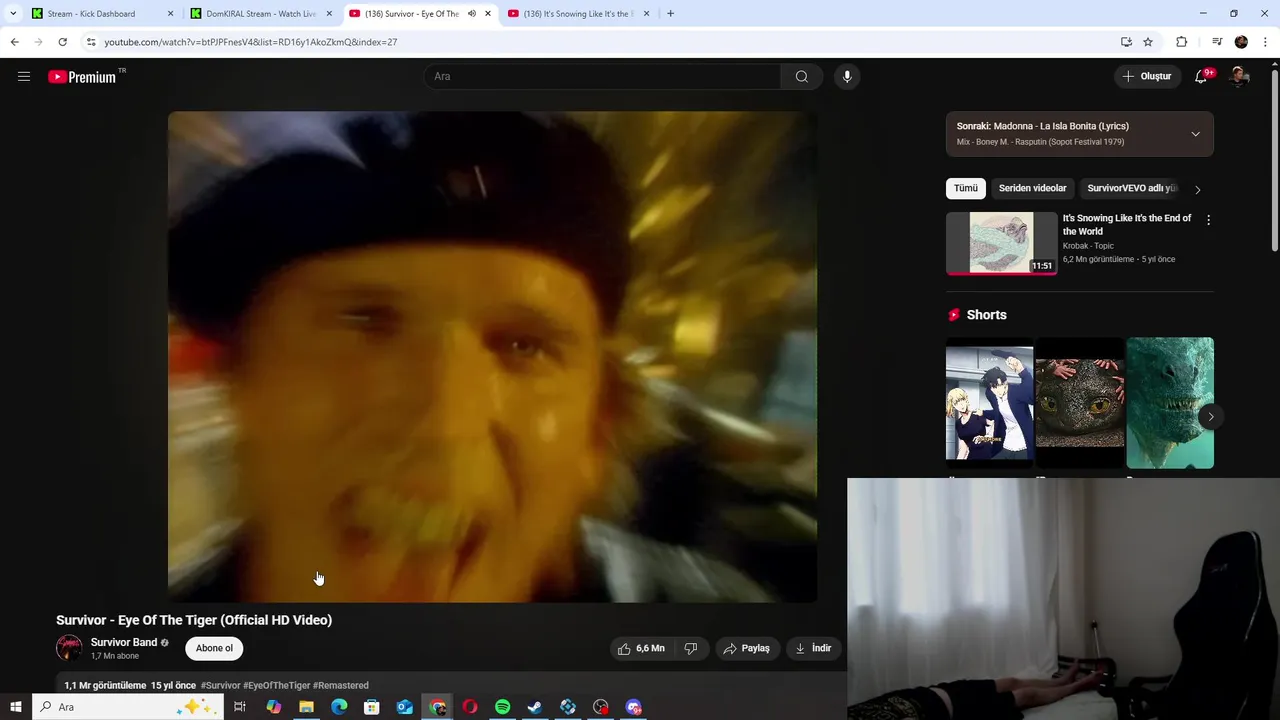Bookmark this page with the star
This screenshot has height=720, width=1280.
point(1148,42)
